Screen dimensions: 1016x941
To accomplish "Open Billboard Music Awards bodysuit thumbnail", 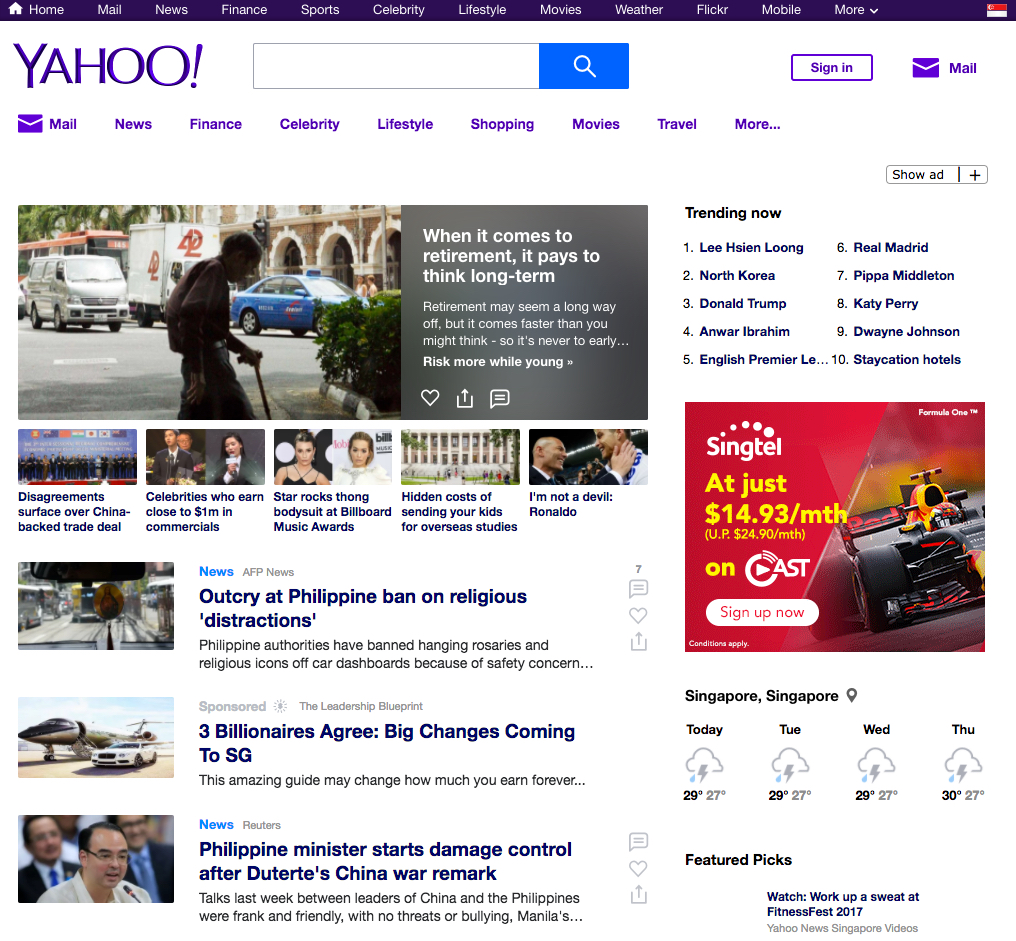I will 332,457.
